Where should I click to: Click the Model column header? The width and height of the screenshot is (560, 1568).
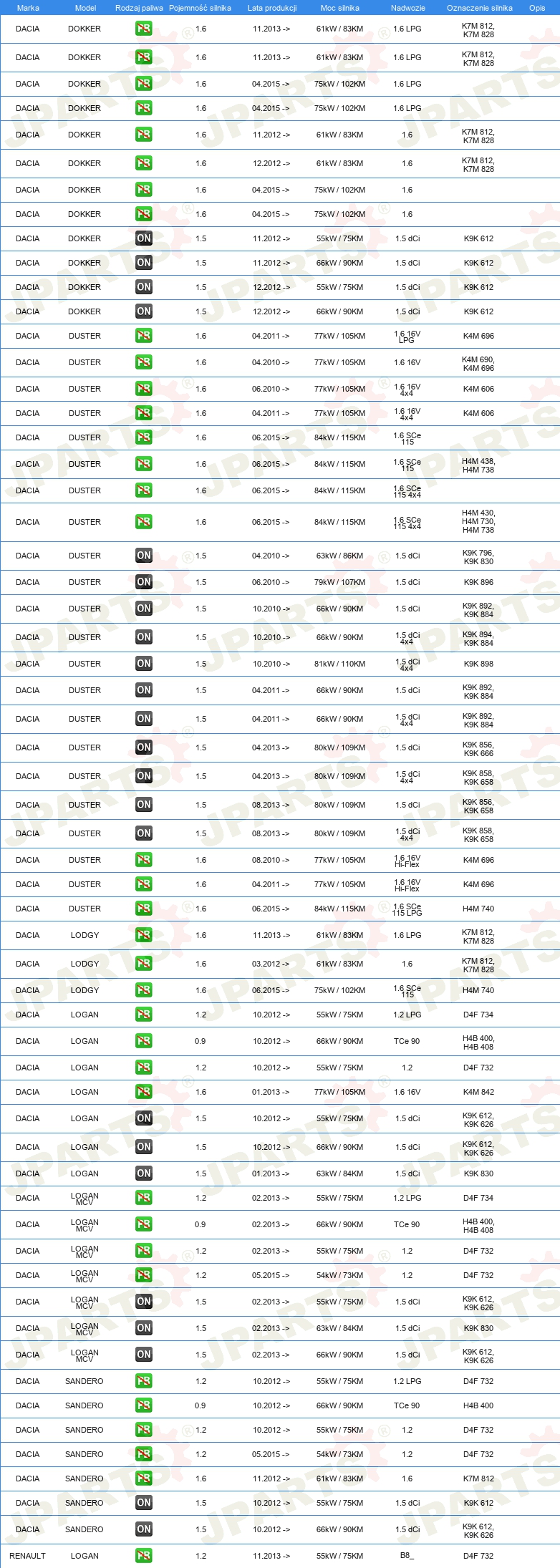[x=85, y=8]
